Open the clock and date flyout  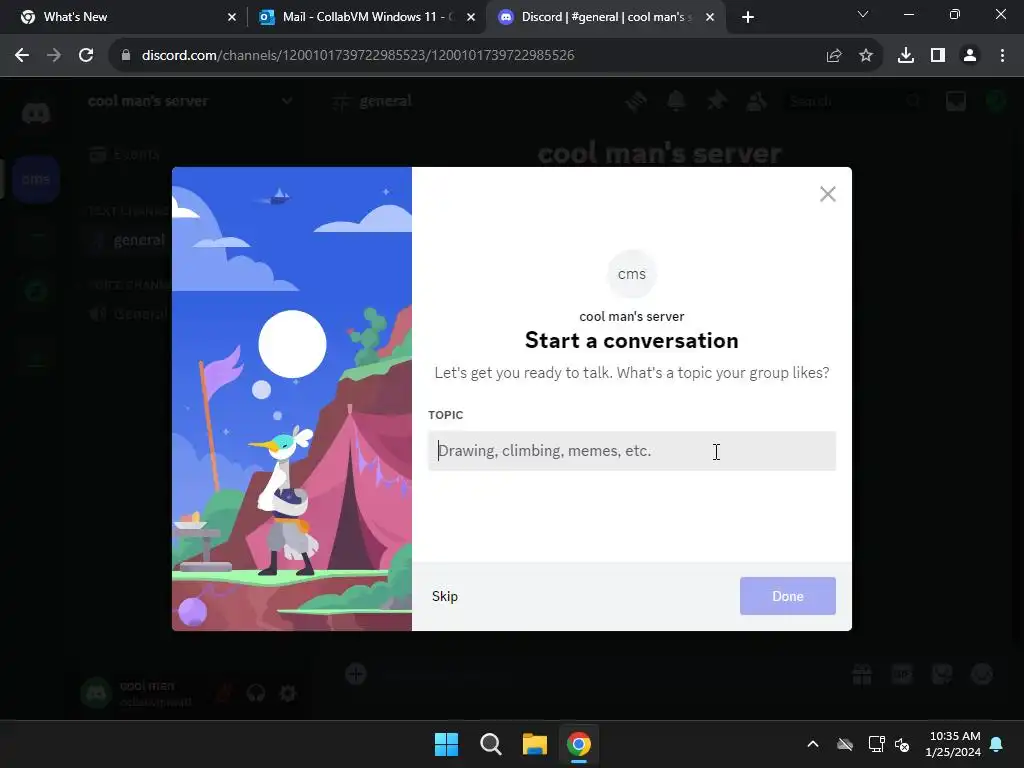point(953,744)
